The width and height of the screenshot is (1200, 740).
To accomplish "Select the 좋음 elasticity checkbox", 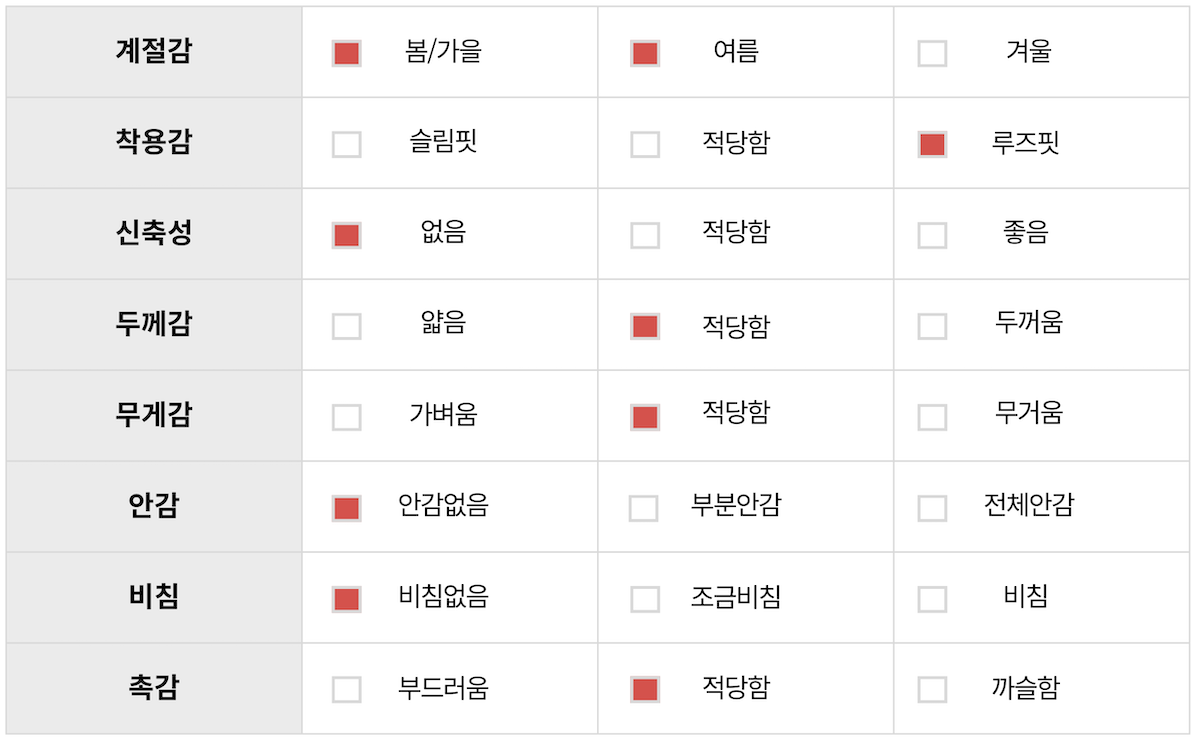I will [x=932, y=235].
